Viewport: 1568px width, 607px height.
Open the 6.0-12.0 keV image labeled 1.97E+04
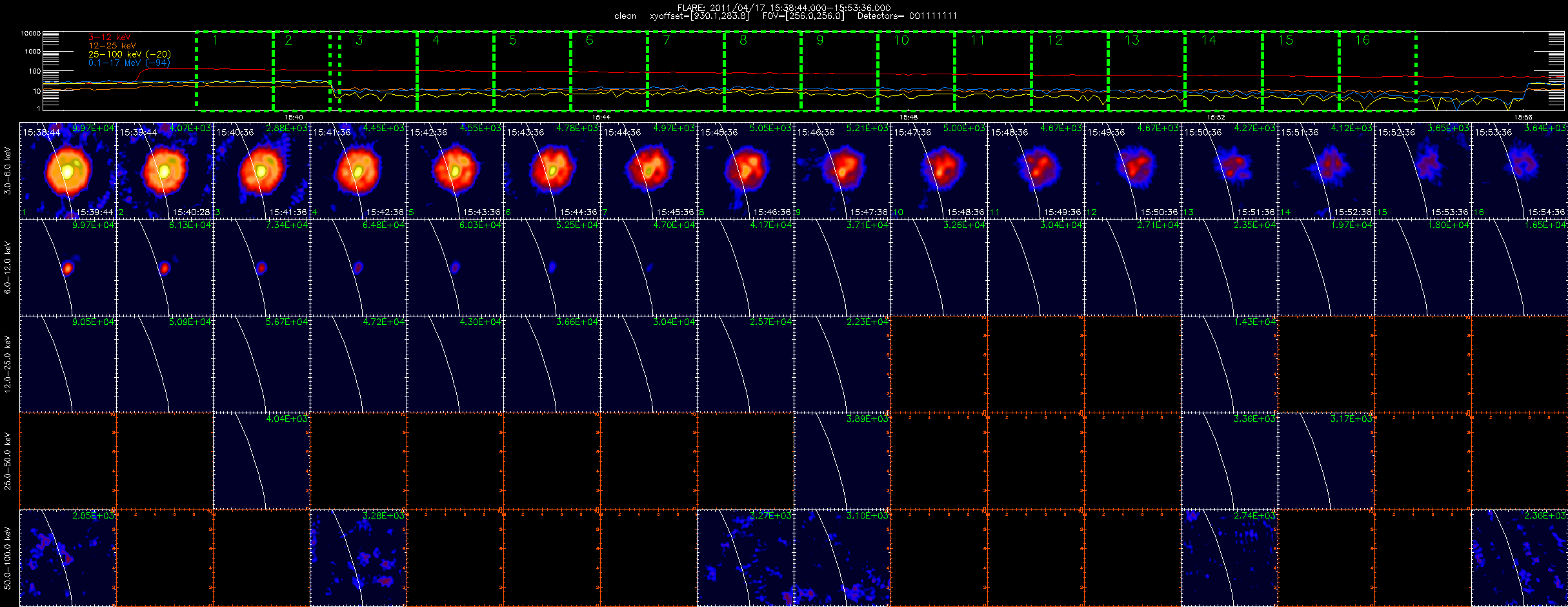1326,267
